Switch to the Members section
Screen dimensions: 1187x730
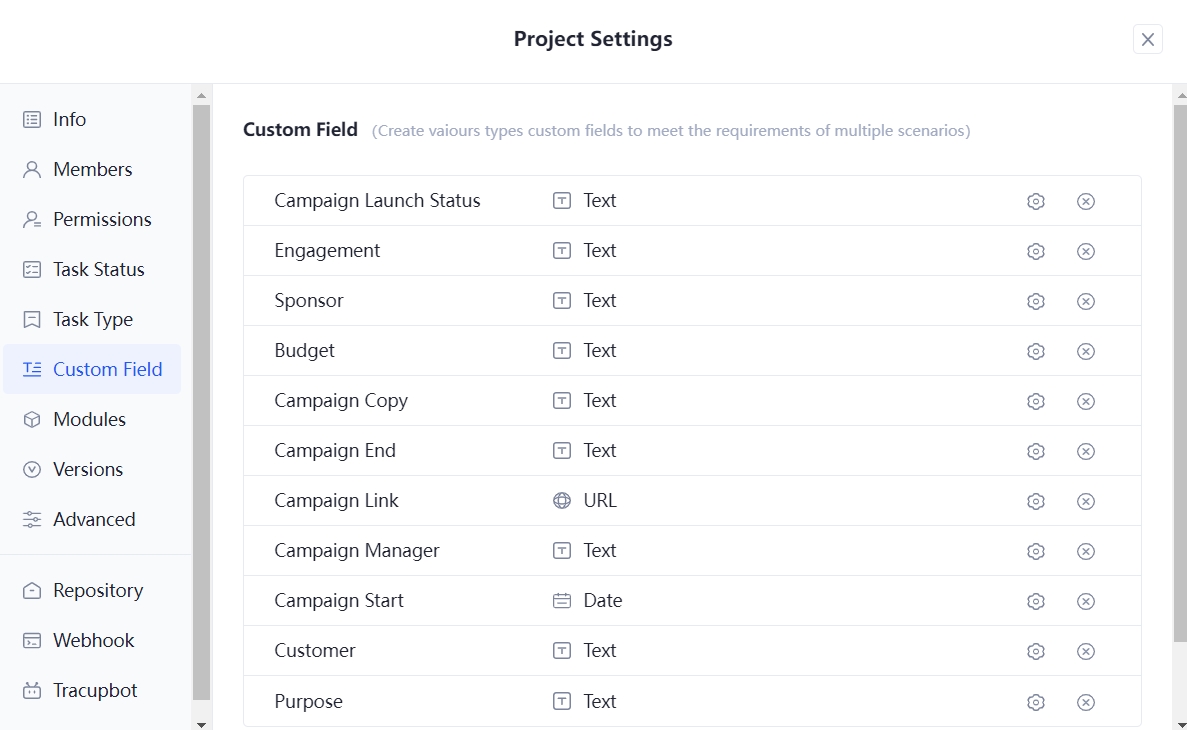92,169
